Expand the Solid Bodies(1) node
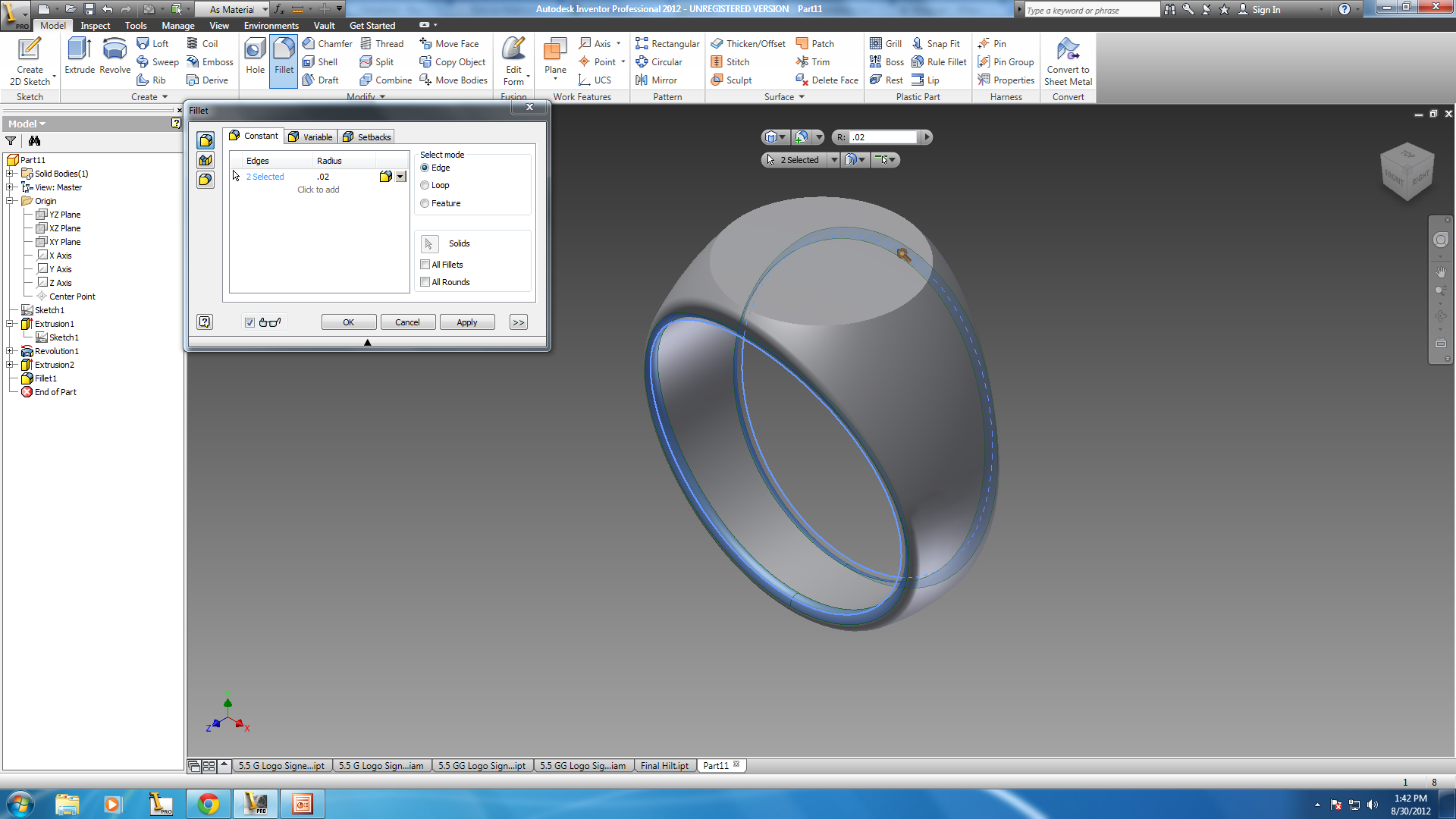The image size is (1456, 819). [x=9, y=174]
